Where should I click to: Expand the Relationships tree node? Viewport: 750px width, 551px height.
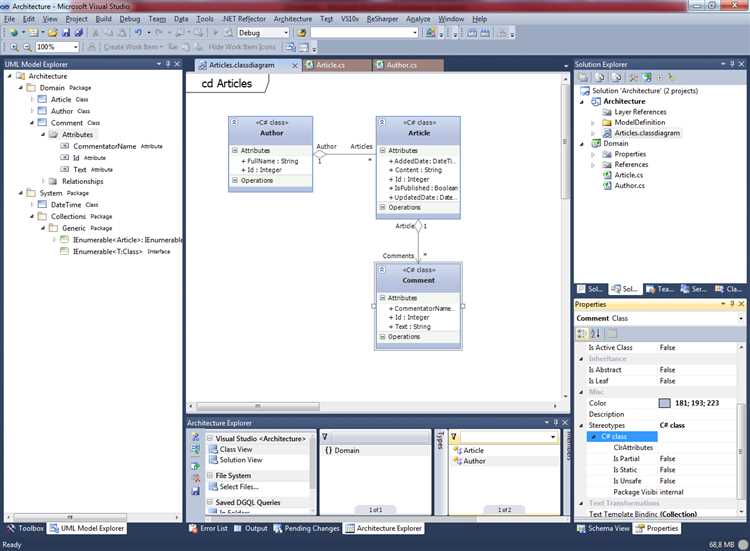click(x=43, y=181)
